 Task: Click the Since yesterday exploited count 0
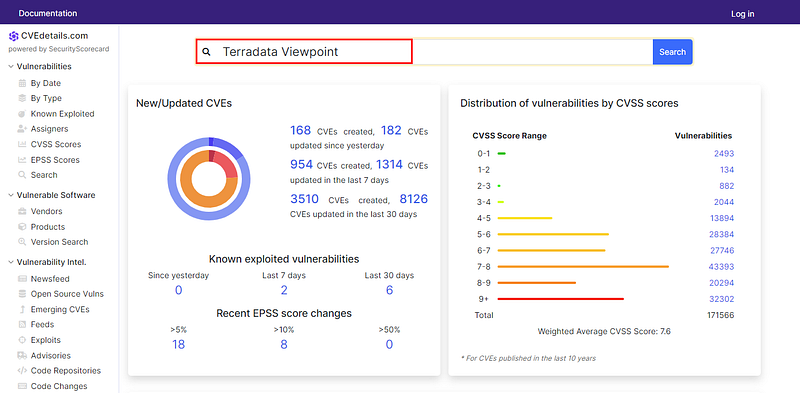pos(179,290)
